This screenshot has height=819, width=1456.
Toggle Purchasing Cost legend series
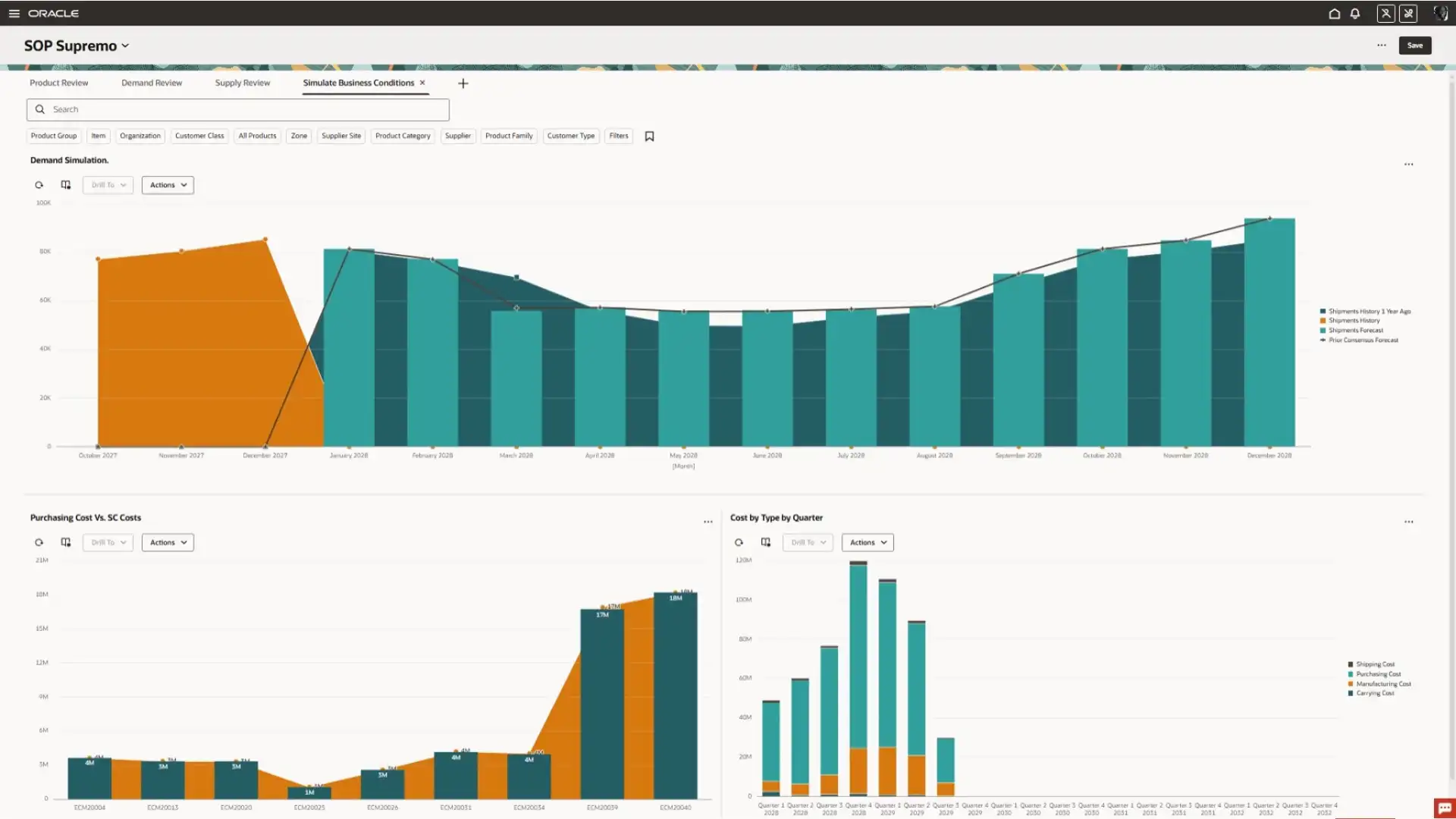1378,674
